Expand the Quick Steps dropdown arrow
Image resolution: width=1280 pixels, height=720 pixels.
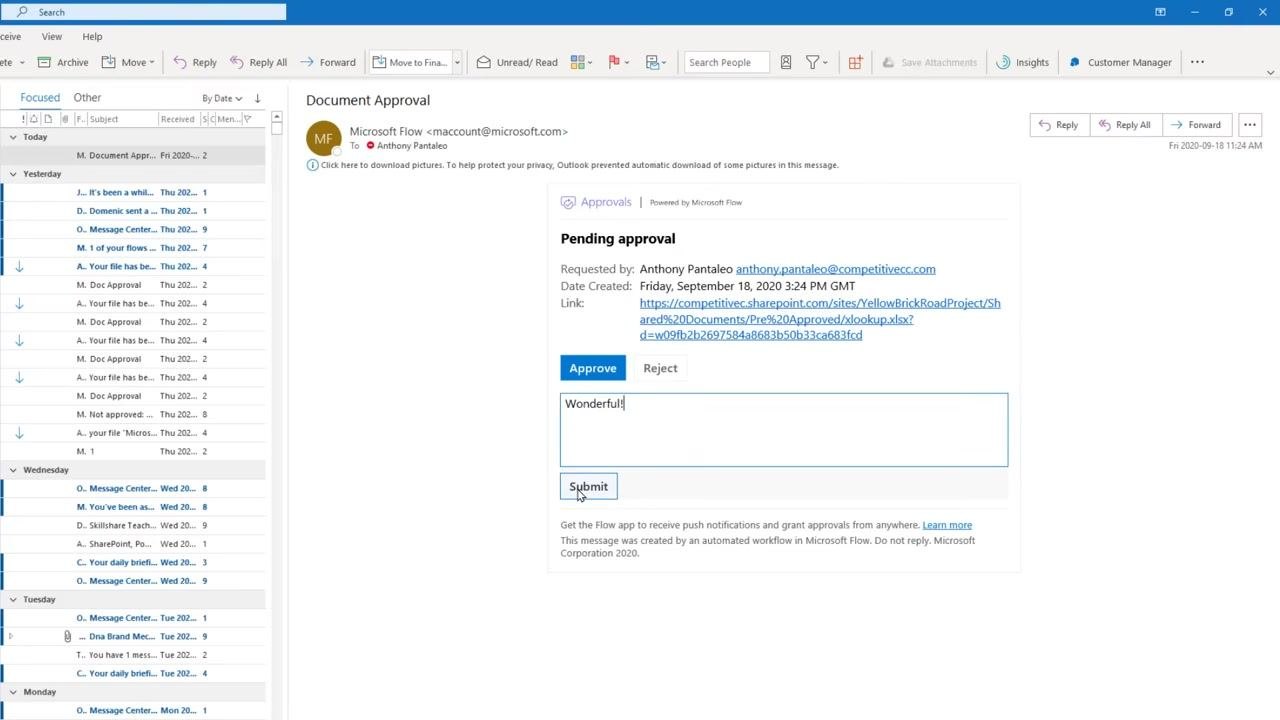click(457, 62)
